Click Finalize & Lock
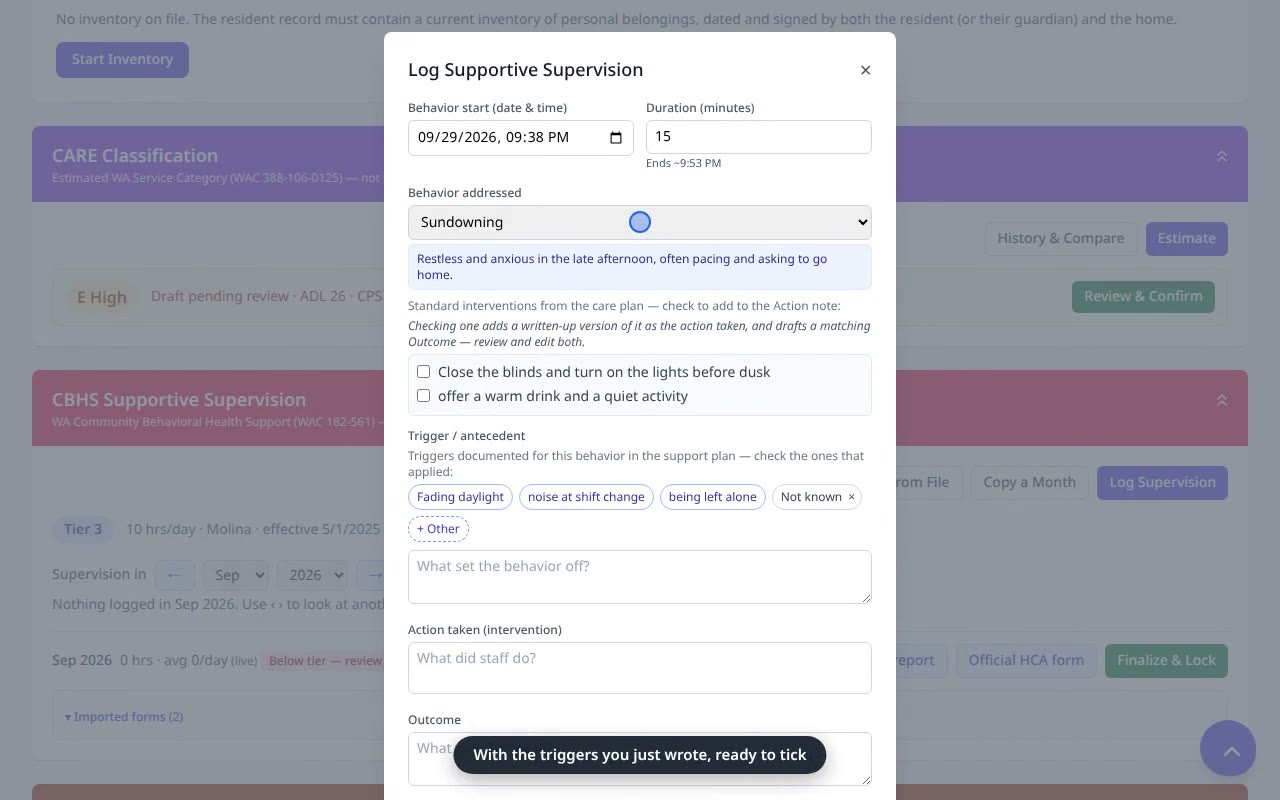This screenshot has height=800, width=1280. coord(1166,660)
